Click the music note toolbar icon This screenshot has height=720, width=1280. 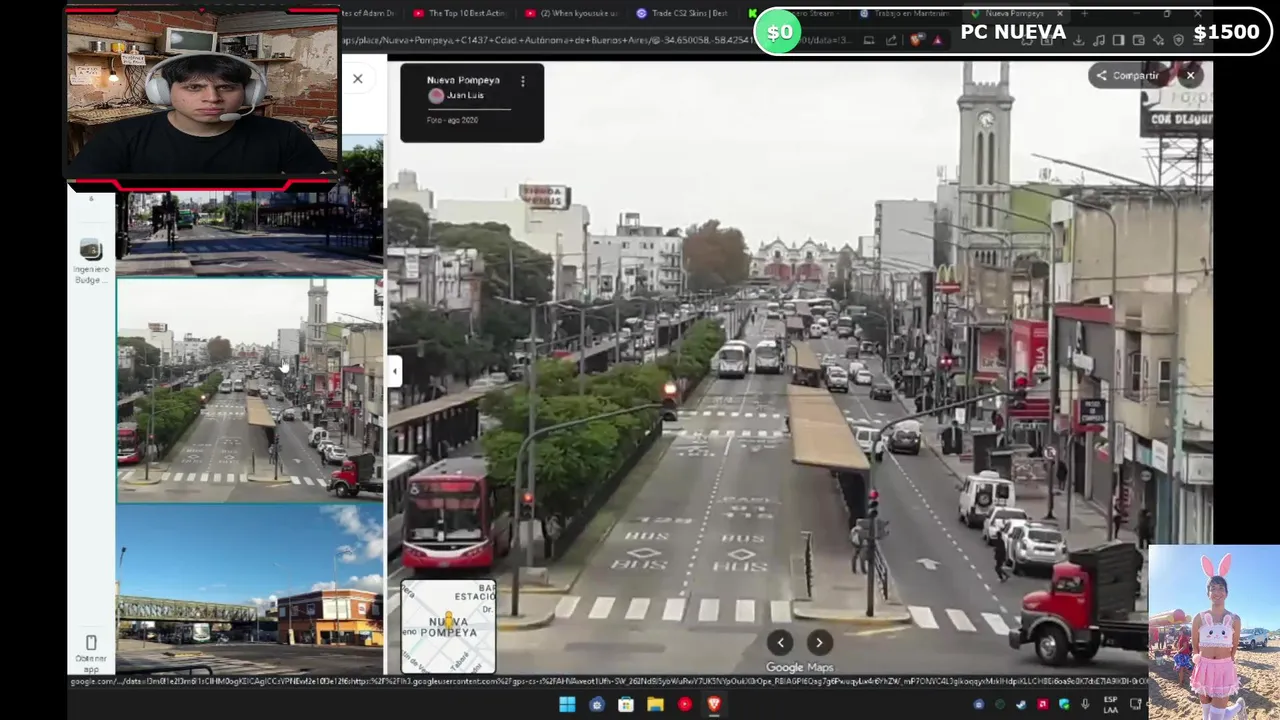[x=1099, y=40]
